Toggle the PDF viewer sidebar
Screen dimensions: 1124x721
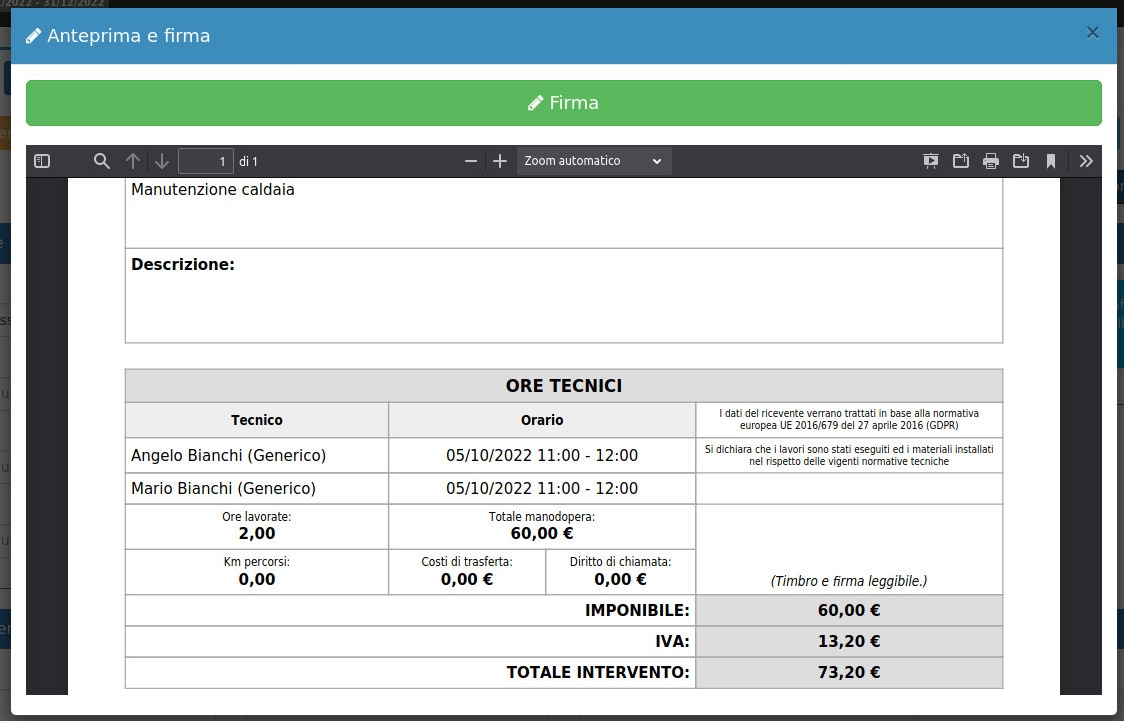tap(42, 161)
